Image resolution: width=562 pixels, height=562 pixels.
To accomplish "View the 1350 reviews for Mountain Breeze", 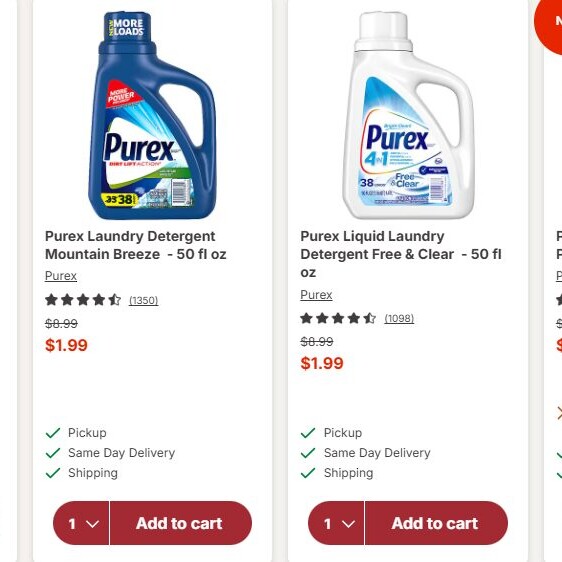I will pos(143,300).
